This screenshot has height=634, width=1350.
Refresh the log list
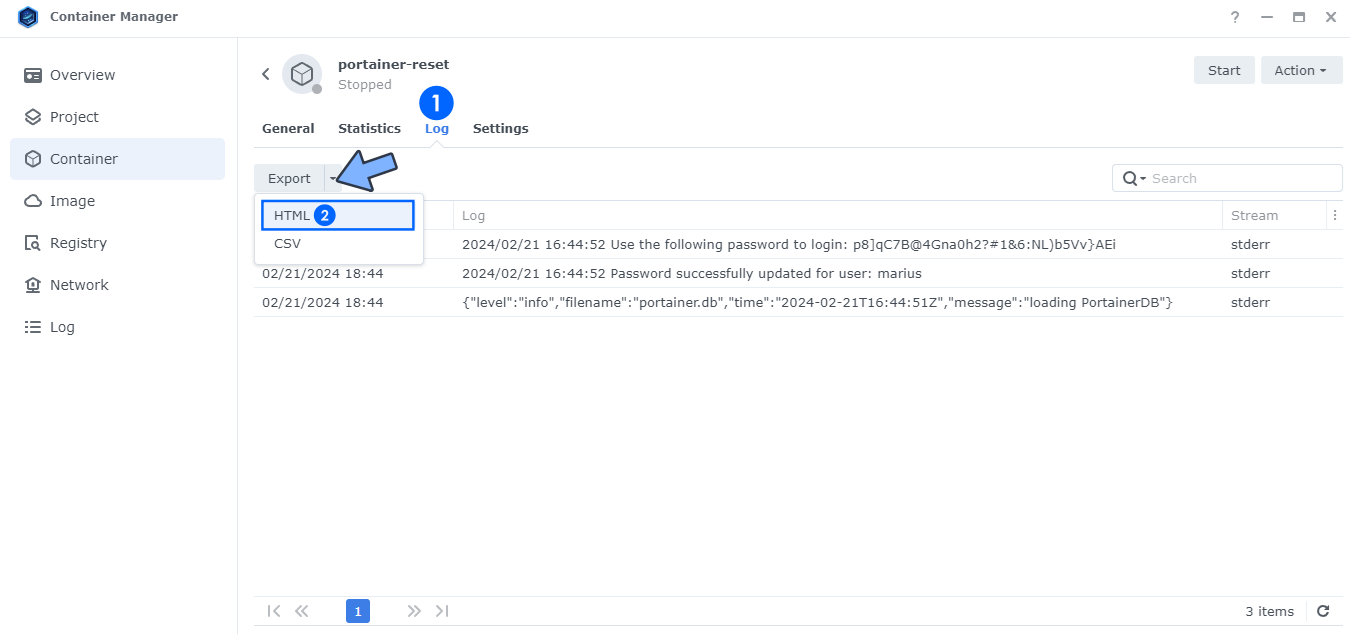coord(1323,611)
